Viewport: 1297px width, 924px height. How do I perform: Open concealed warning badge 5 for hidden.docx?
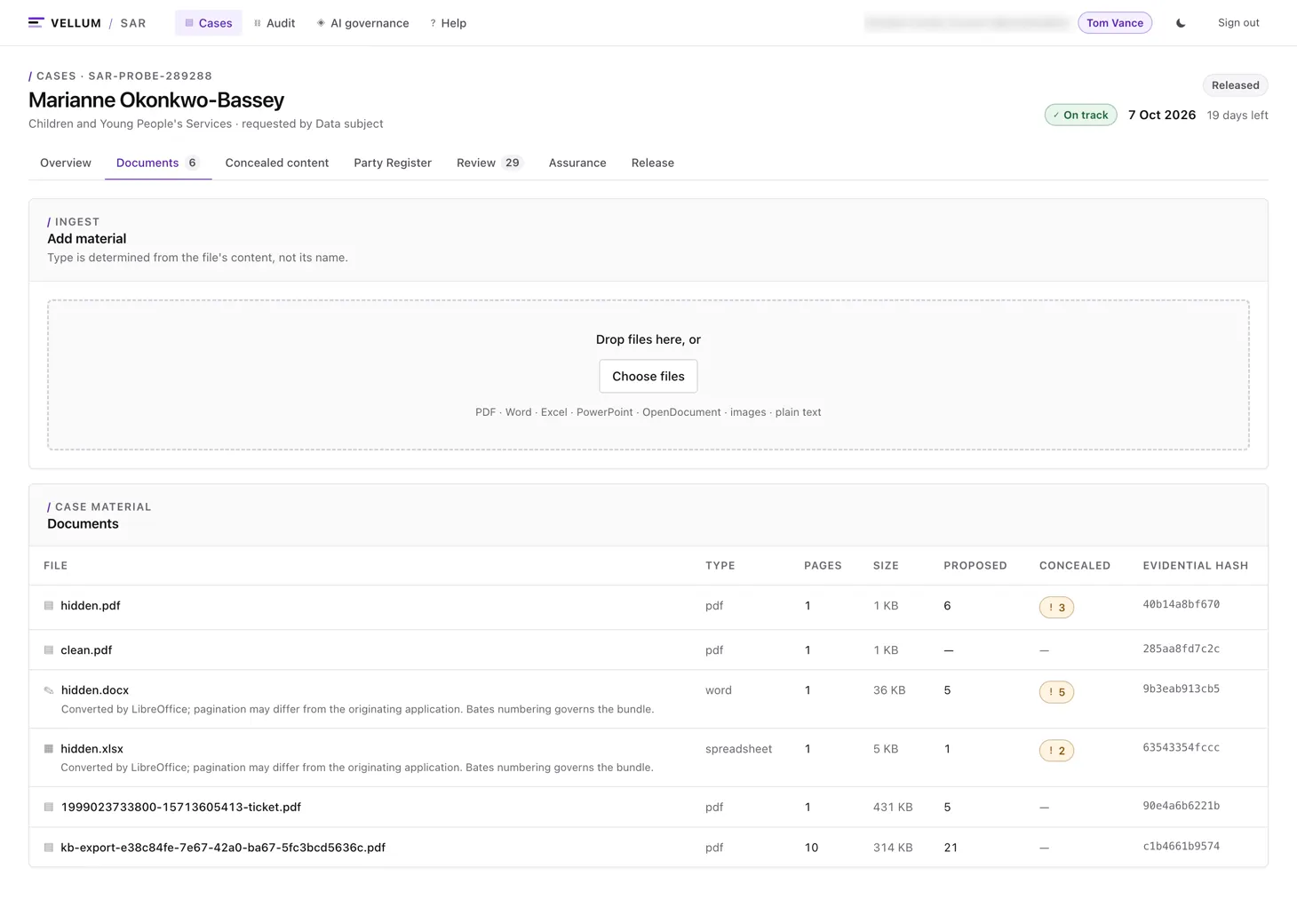click(1056, 692)
